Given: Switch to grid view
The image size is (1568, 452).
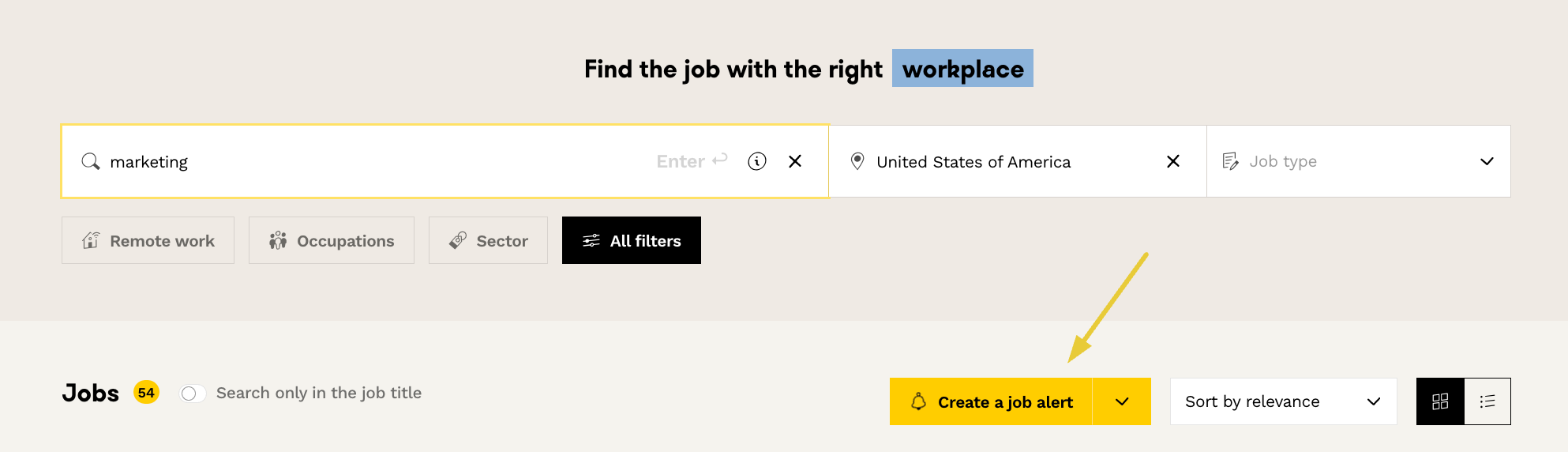Looking at the screenshot, I should click(1440, 401).
